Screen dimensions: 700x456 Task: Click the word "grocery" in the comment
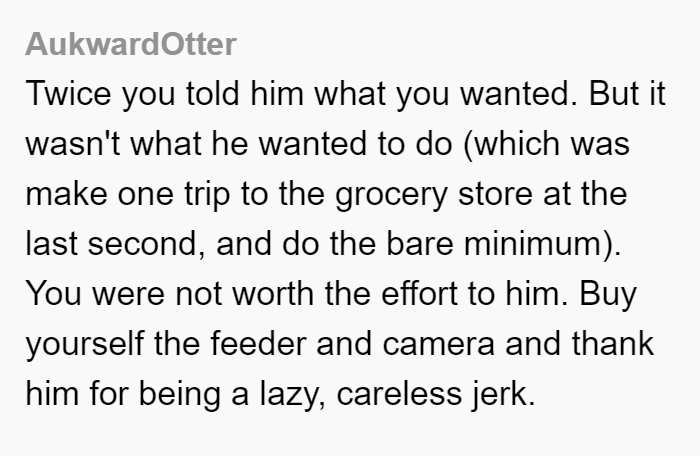(x=391, y=196)
